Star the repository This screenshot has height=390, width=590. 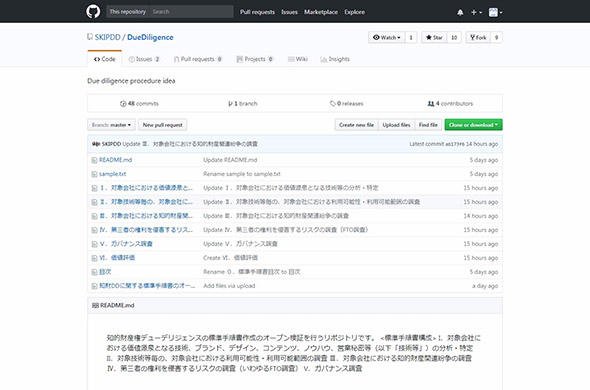tap(434, 37)
